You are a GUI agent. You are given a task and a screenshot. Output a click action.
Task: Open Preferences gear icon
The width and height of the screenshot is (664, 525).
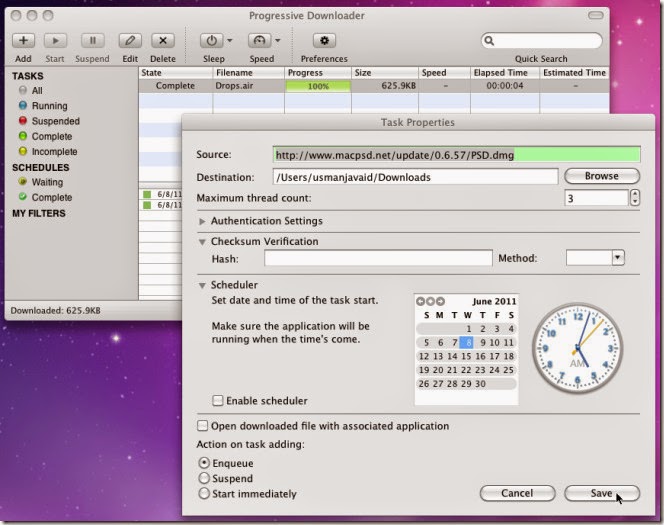pyautogui.click(x=324, y=41)
